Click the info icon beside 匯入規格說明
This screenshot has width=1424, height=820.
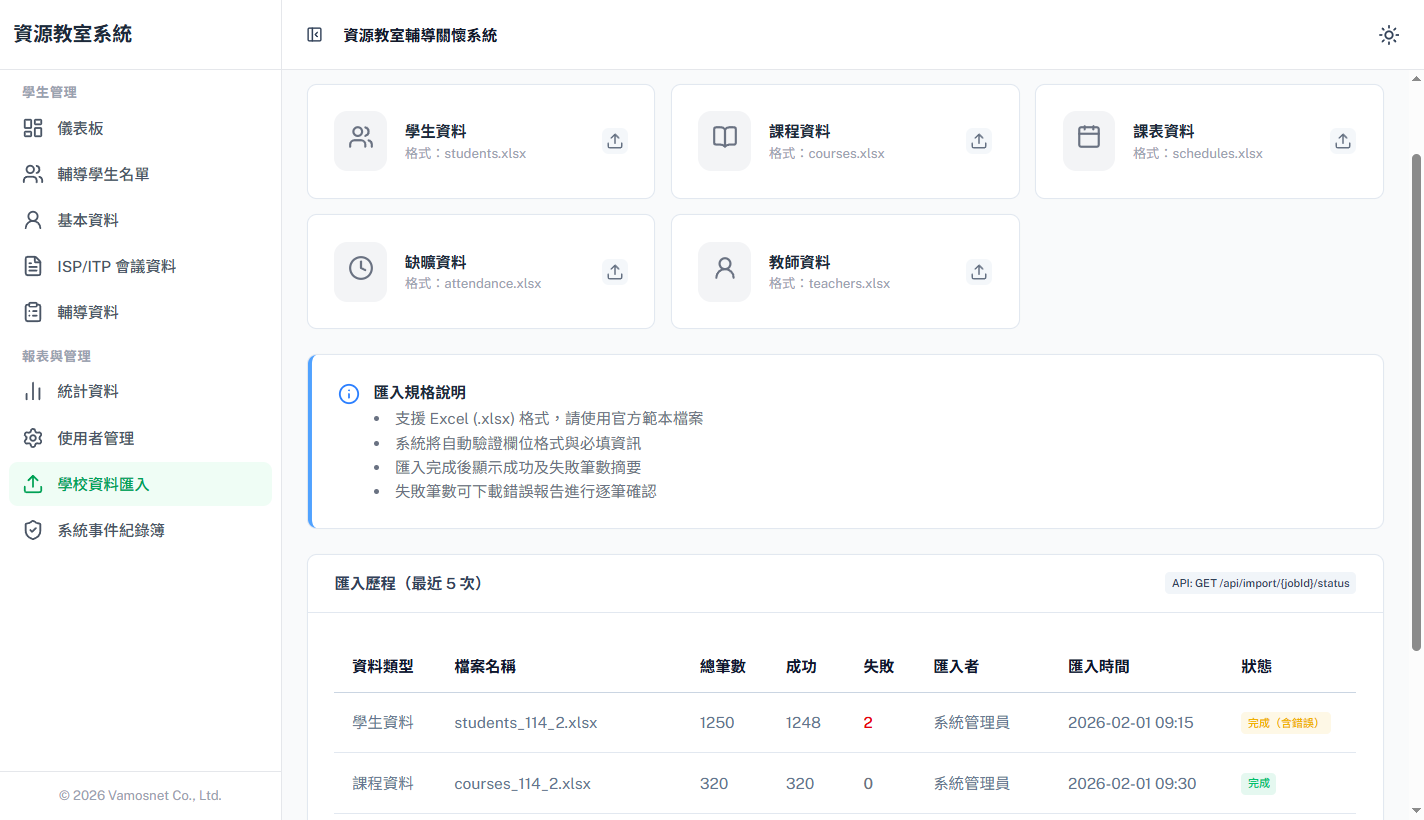tap(349, 394)
